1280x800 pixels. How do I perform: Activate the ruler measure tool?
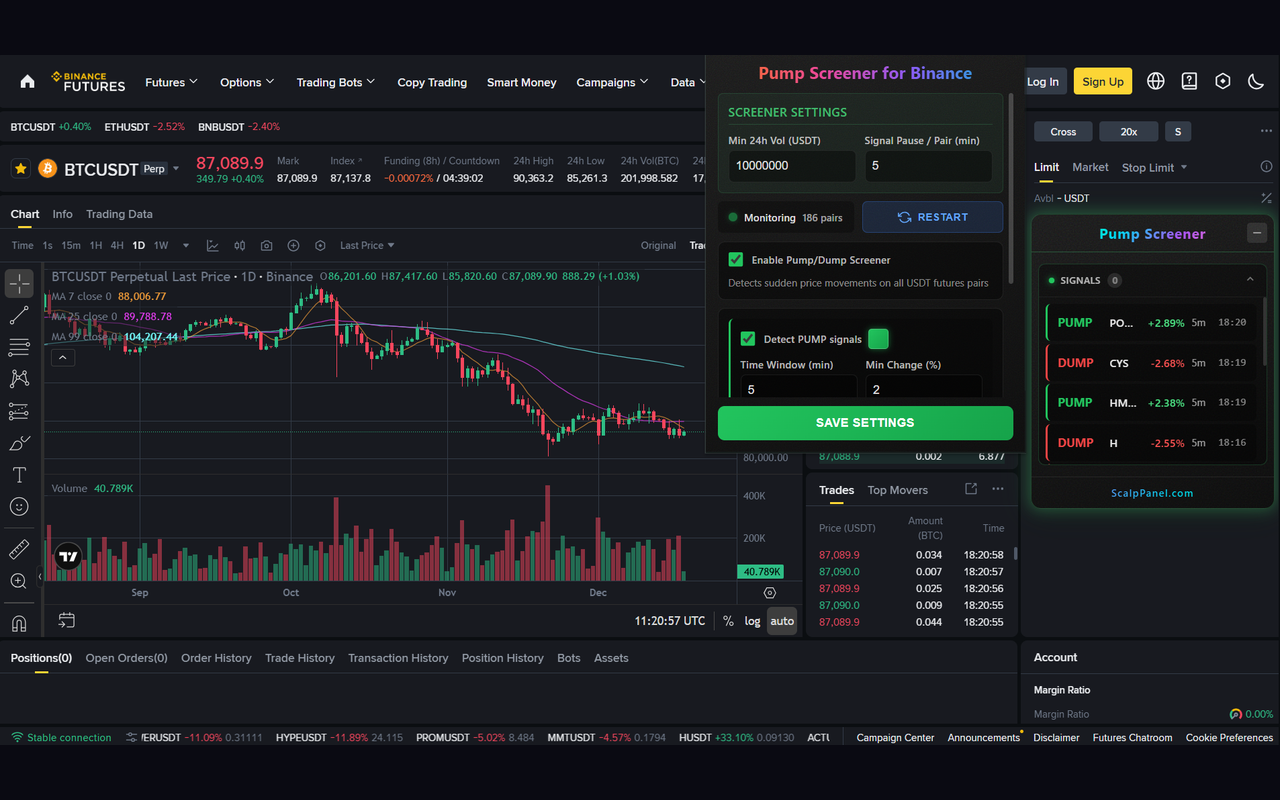(19, 549)
